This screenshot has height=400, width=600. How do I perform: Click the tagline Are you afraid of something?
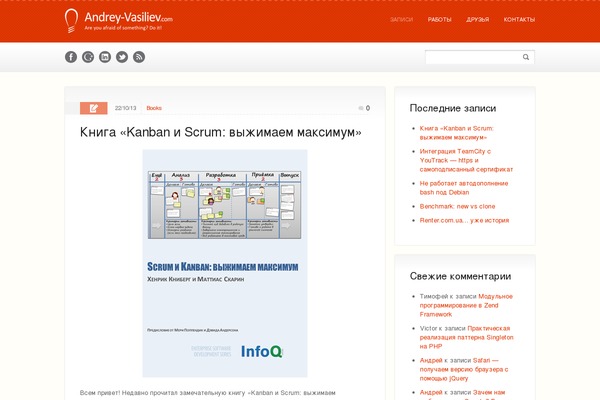(x=123, y=28)
